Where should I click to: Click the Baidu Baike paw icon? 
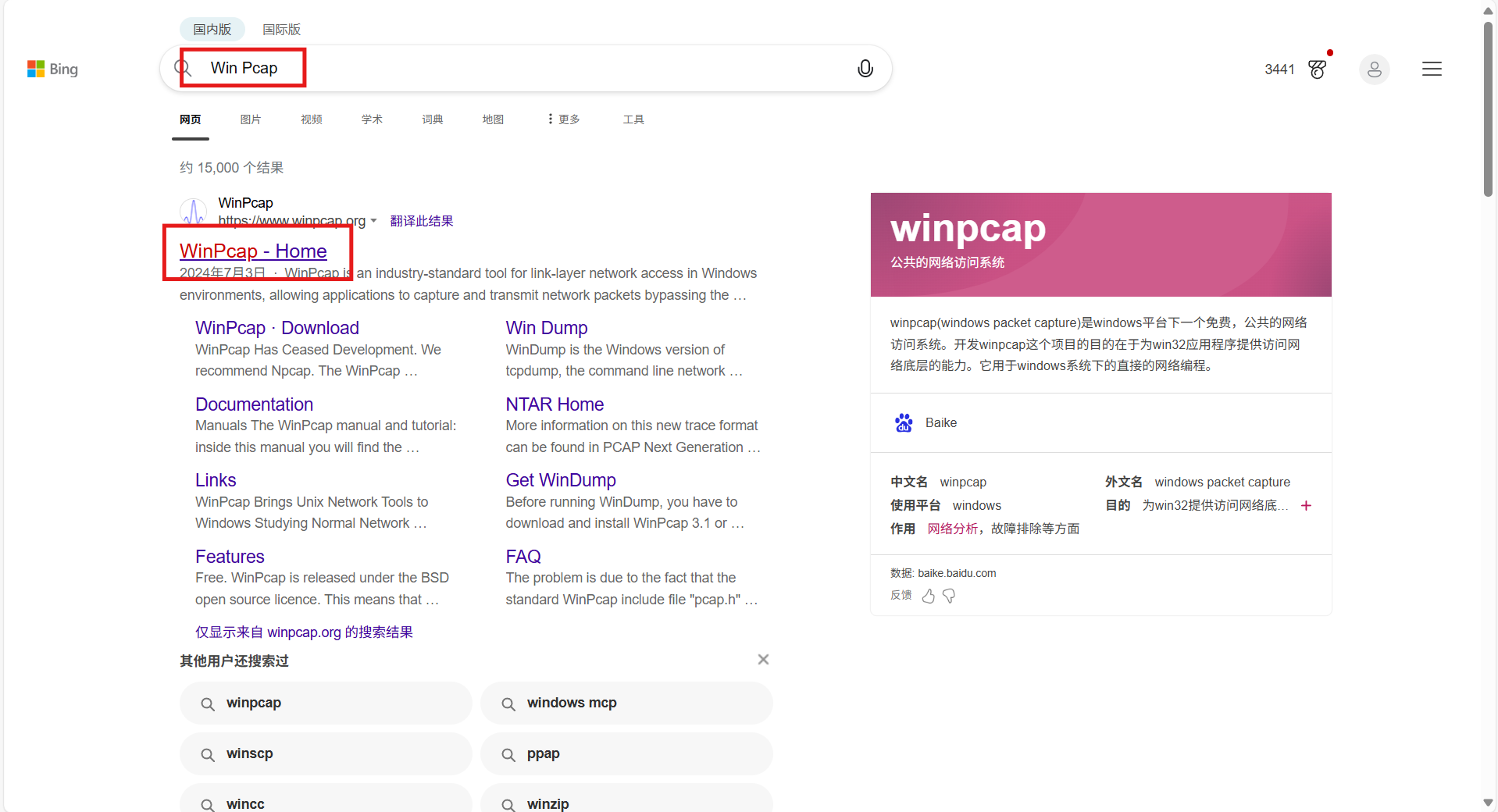[904, 422]
